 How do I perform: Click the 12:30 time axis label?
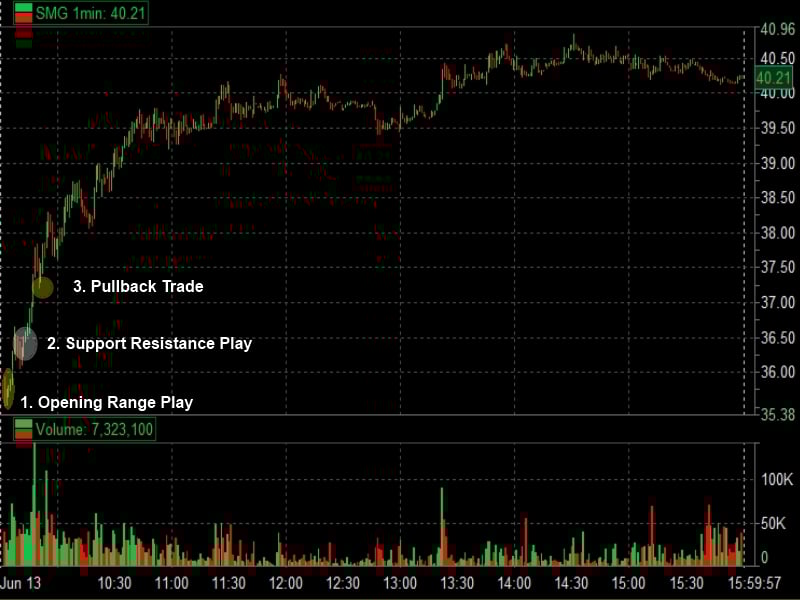pos(343,583)
